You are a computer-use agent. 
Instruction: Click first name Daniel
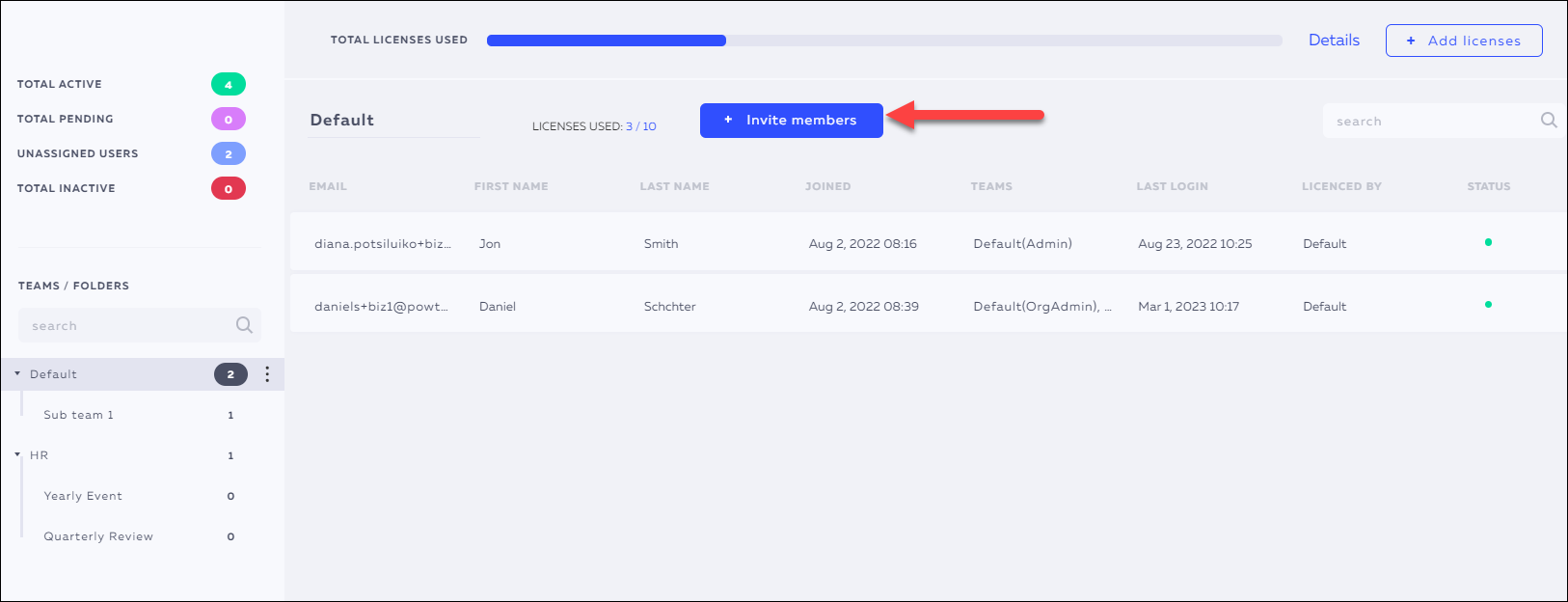point(498,307)
